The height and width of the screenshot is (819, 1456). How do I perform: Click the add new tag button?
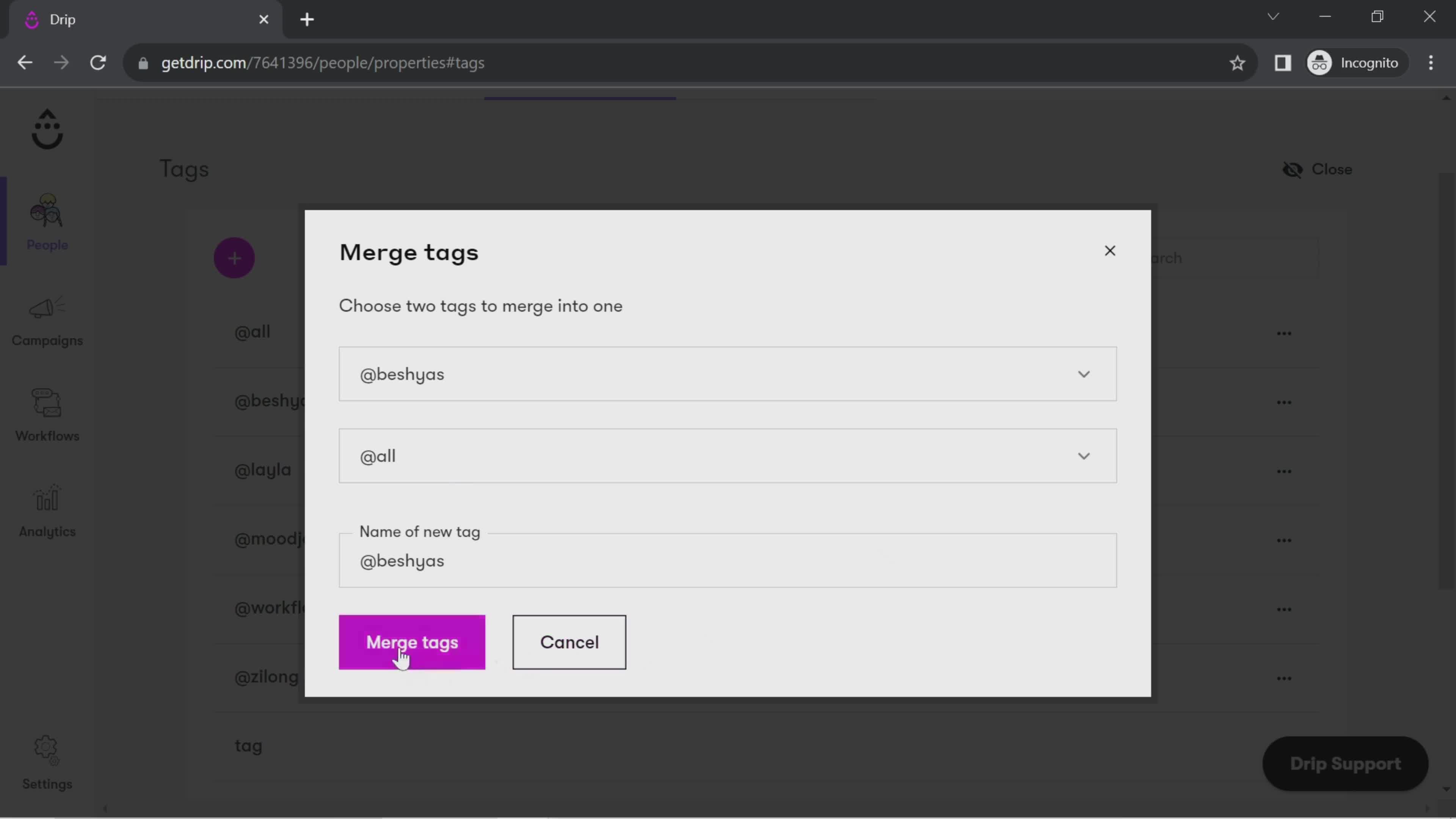pyautogui.click(x=234, y=257)
